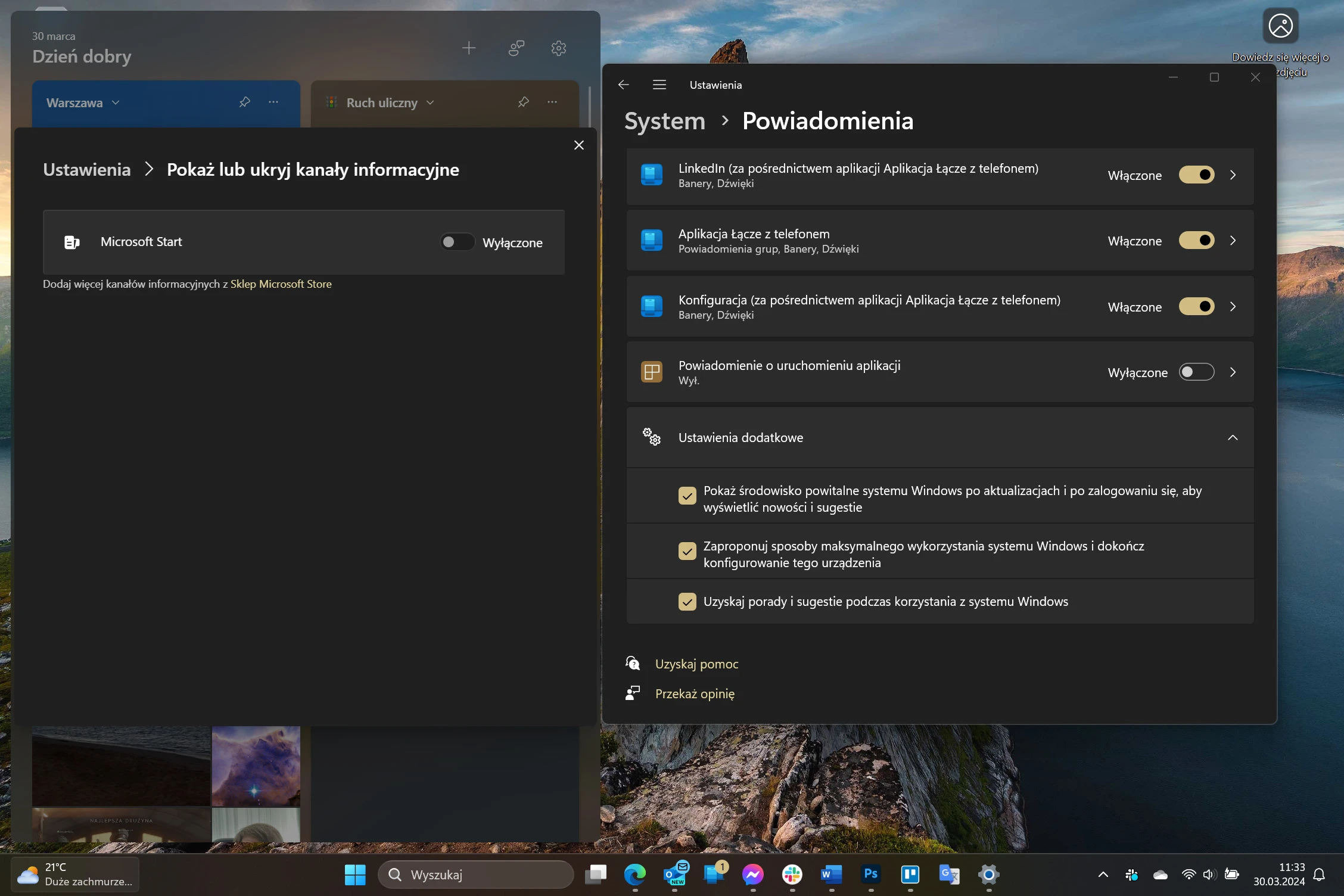Open the notification center bell
The height and width of the screenshot is (896, 1344).
pyautogui.click(x=1320, y=875)
